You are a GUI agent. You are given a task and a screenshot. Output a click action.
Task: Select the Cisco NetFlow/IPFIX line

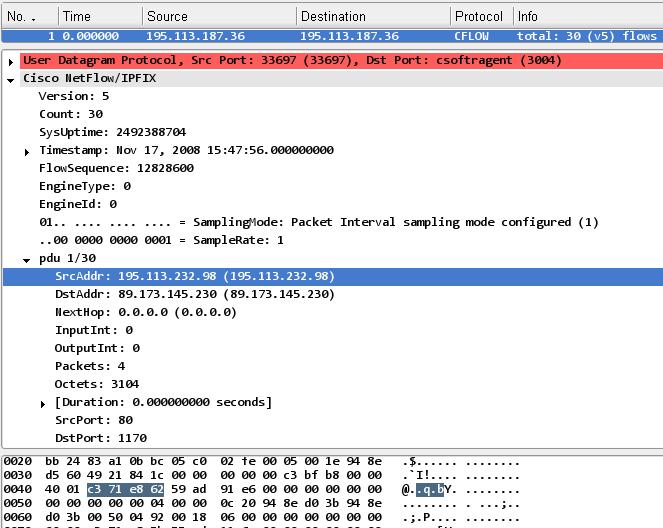click(341, 78)
